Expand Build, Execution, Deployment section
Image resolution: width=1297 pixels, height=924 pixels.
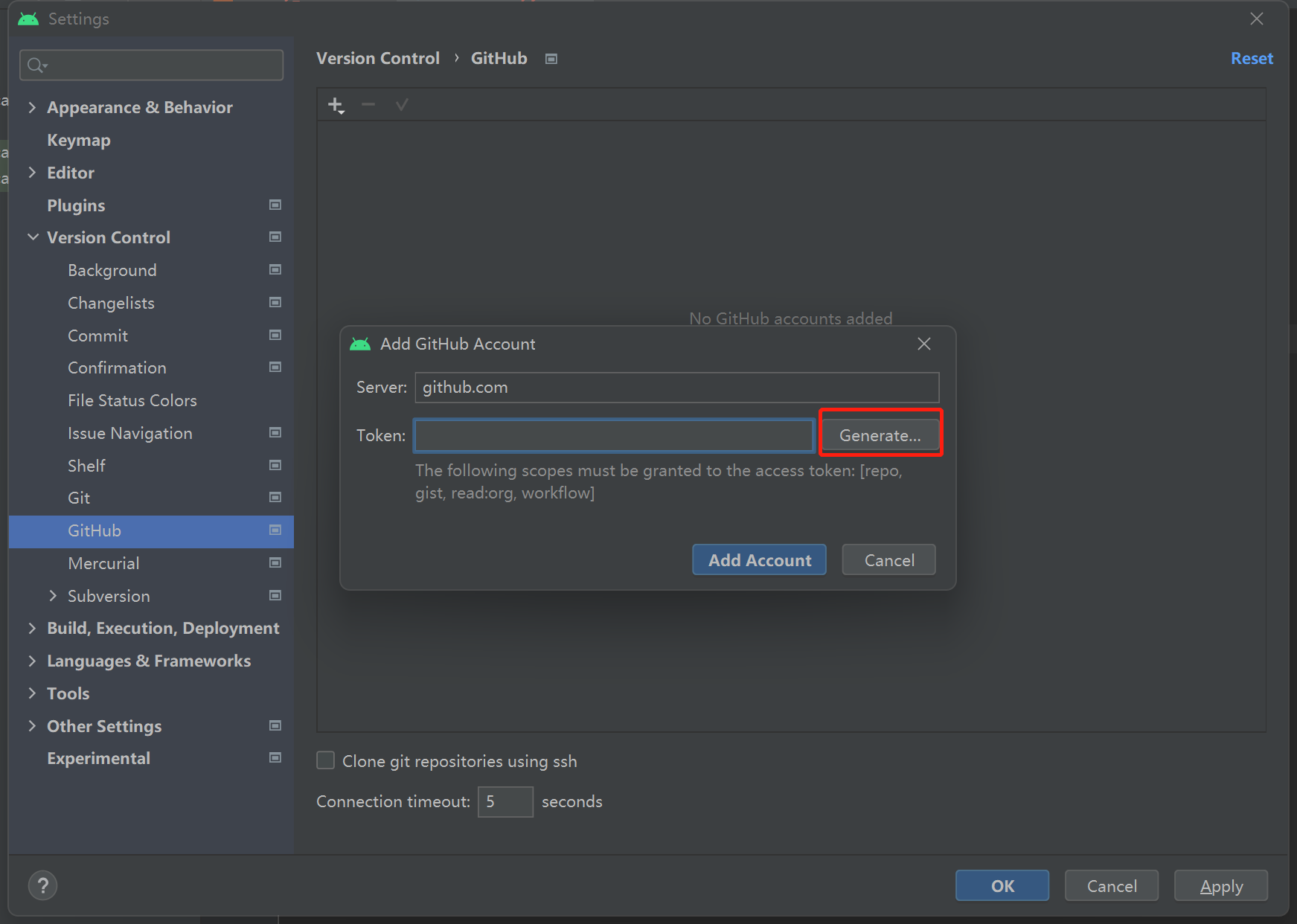pos(32,629)
